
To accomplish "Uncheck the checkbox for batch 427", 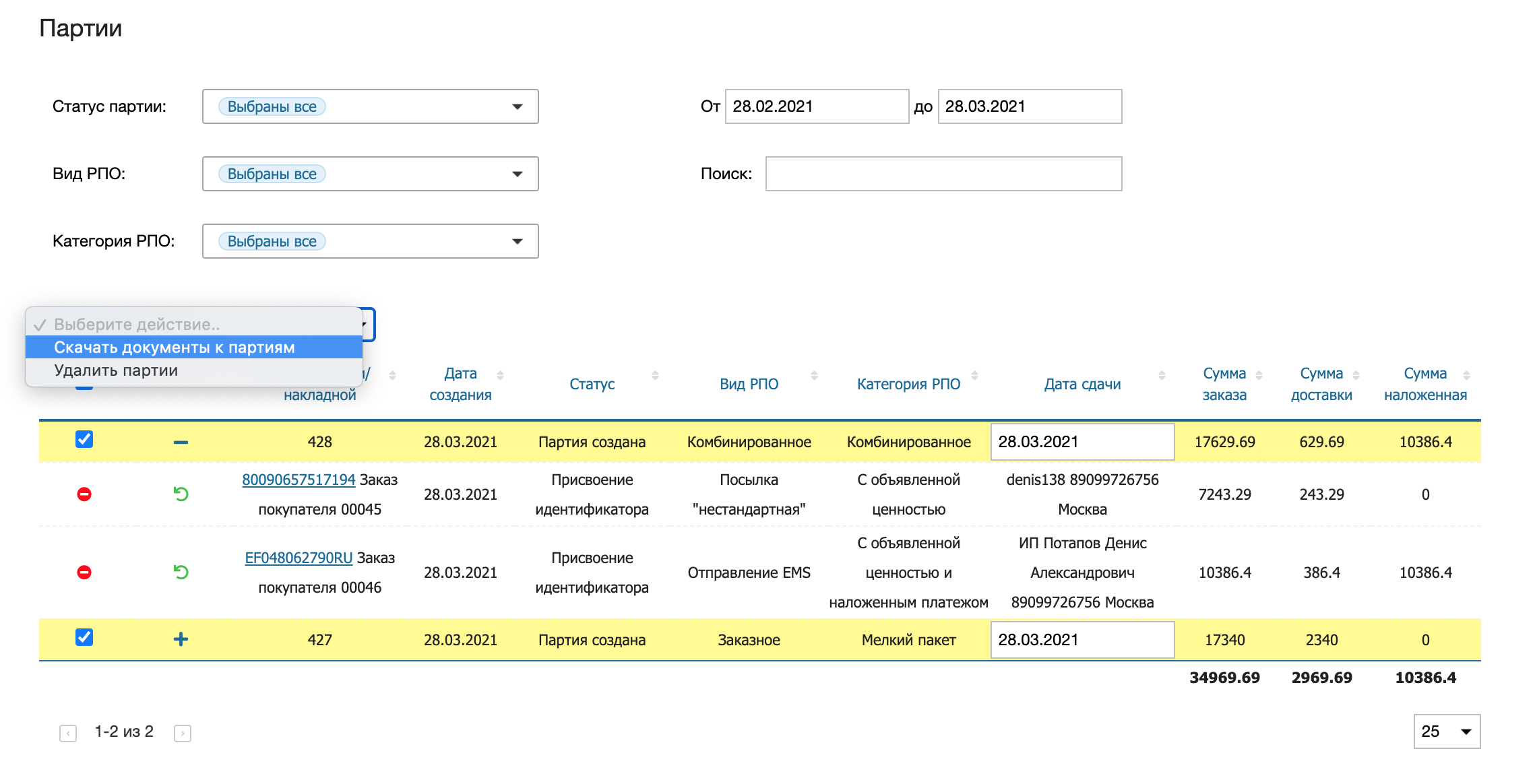I will pyautogui.click(x=84, y=637).
